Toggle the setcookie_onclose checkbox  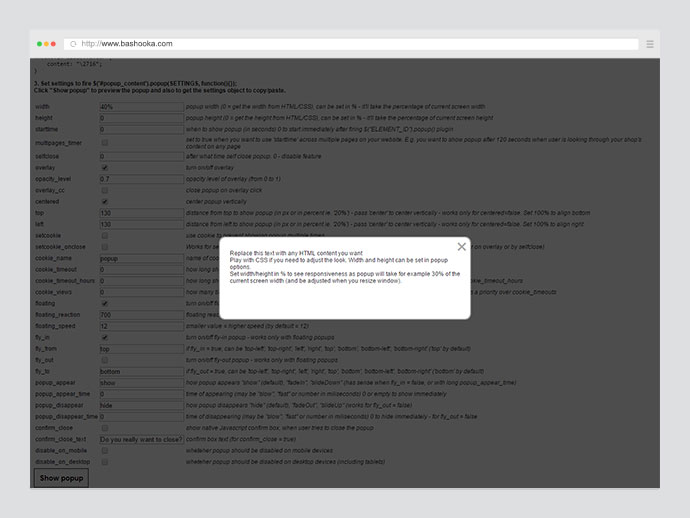coord(105,247)
